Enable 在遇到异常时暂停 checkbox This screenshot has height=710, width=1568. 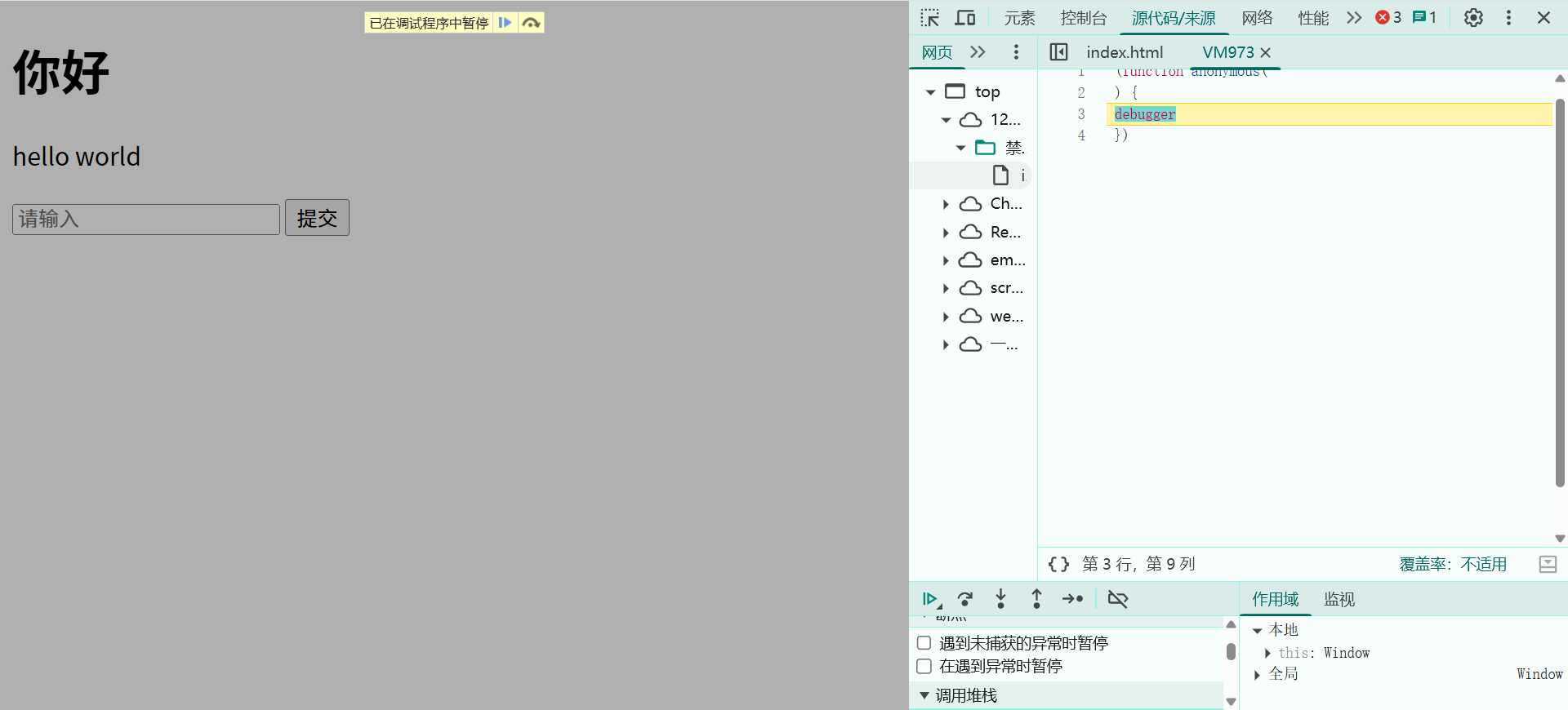(x=924, y=666)
